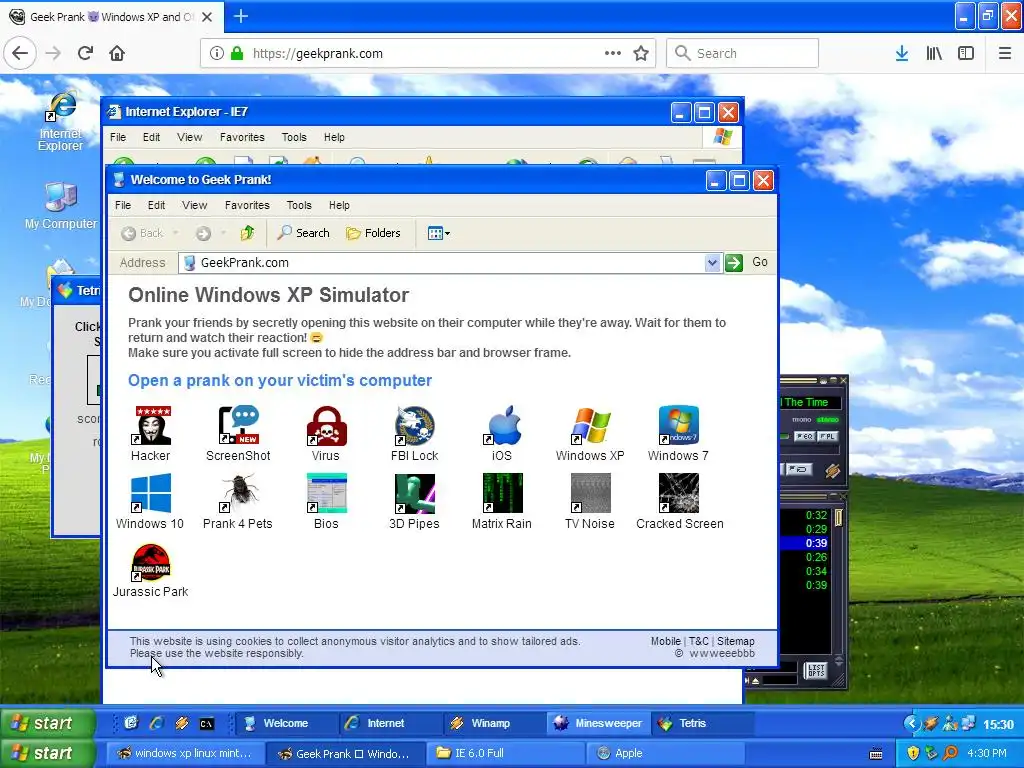The width and height of the screenshot is (1024, 768).
Task: Launch the iOS simulator icon
Action: pyautogui.click(x=502, y=434)
